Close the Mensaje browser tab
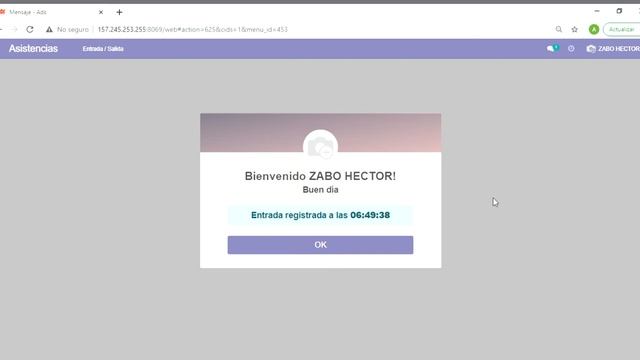Viewport: 640px width, 360px height. 101,12
